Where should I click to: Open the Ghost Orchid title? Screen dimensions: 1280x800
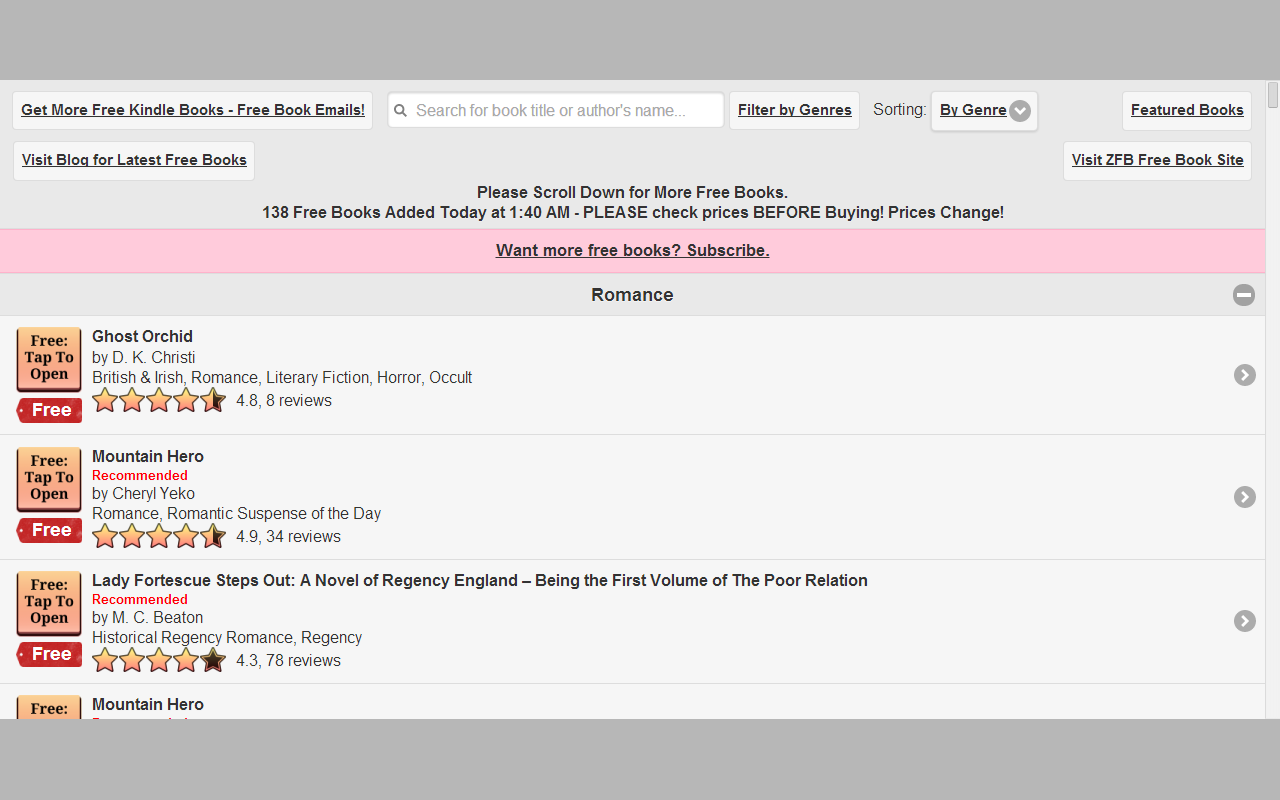click(x=142, y=337)
